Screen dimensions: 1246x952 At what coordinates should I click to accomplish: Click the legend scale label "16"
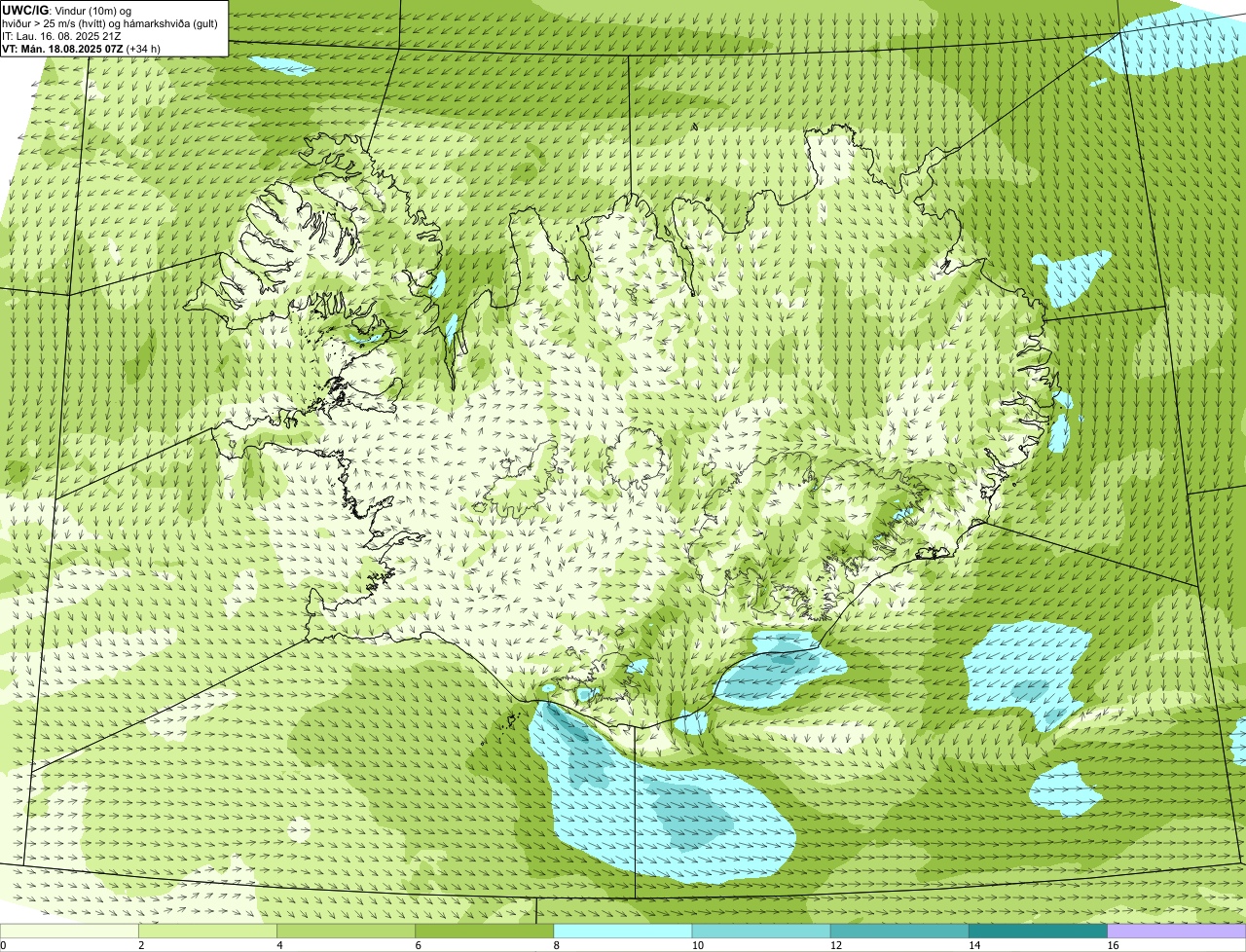click(x=1113, y=945)
